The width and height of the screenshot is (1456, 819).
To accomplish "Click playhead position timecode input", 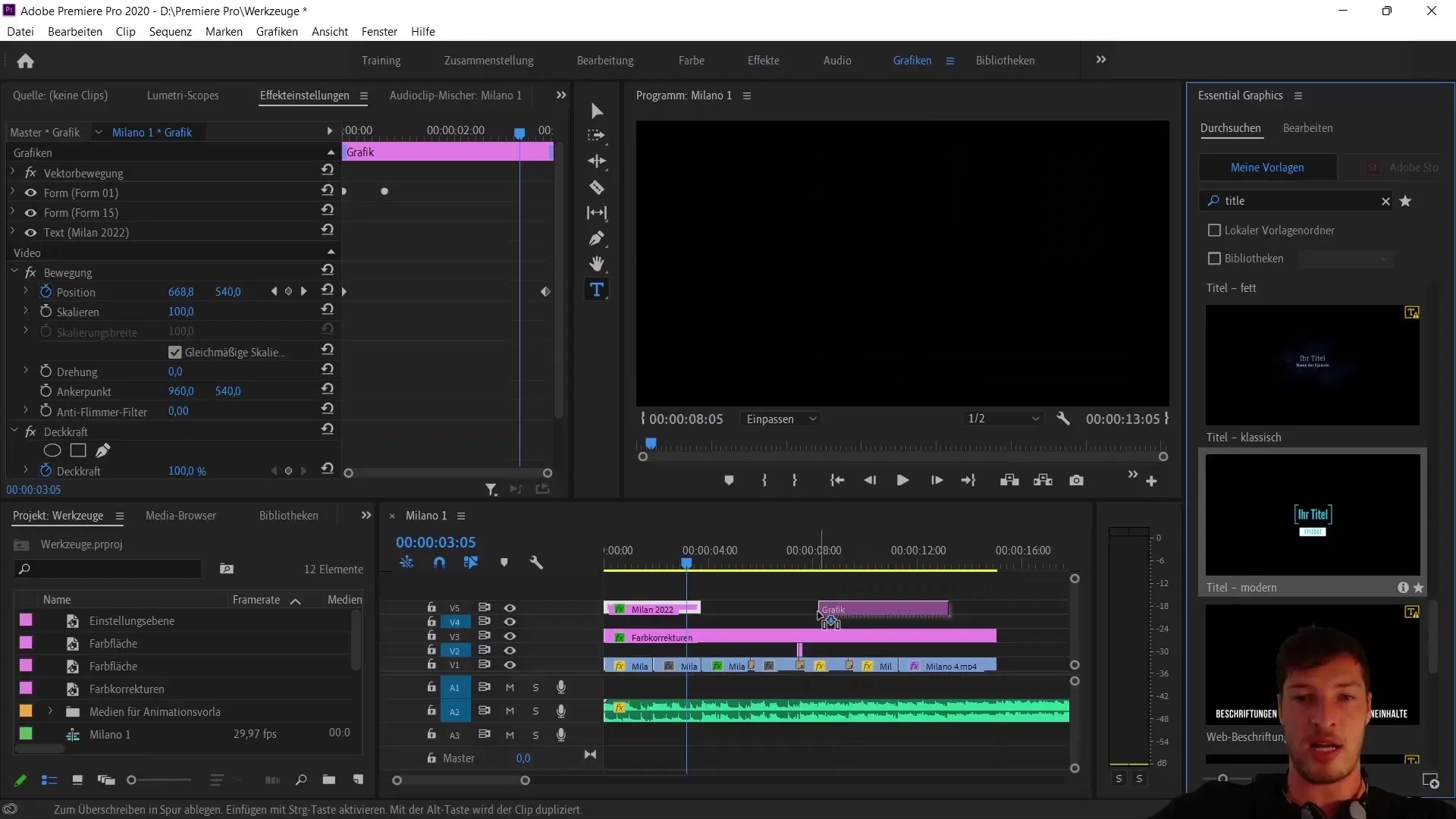I will (x=436, y=541).
